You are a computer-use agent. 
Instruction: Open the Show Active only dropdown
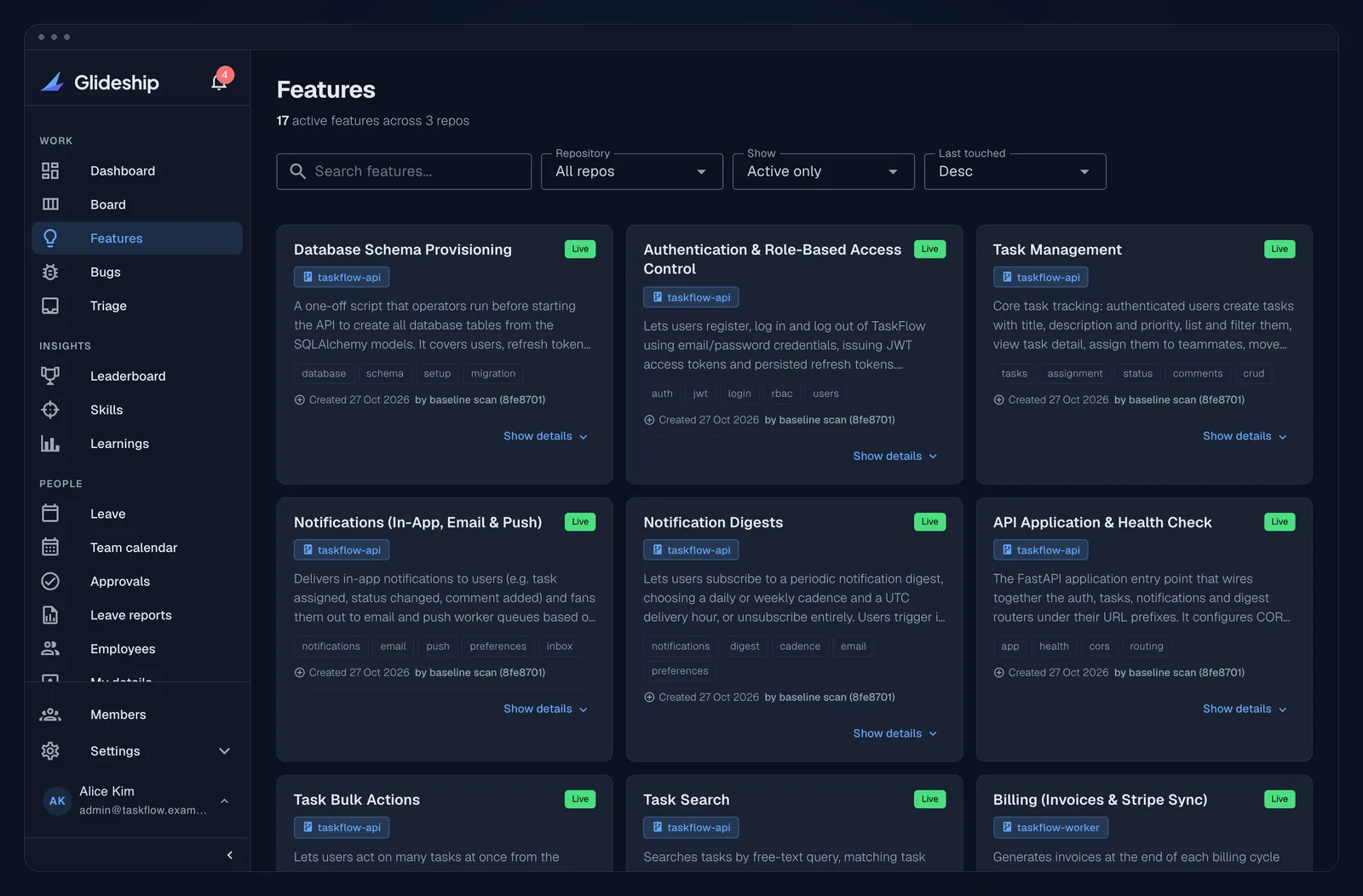coord(824,171)
